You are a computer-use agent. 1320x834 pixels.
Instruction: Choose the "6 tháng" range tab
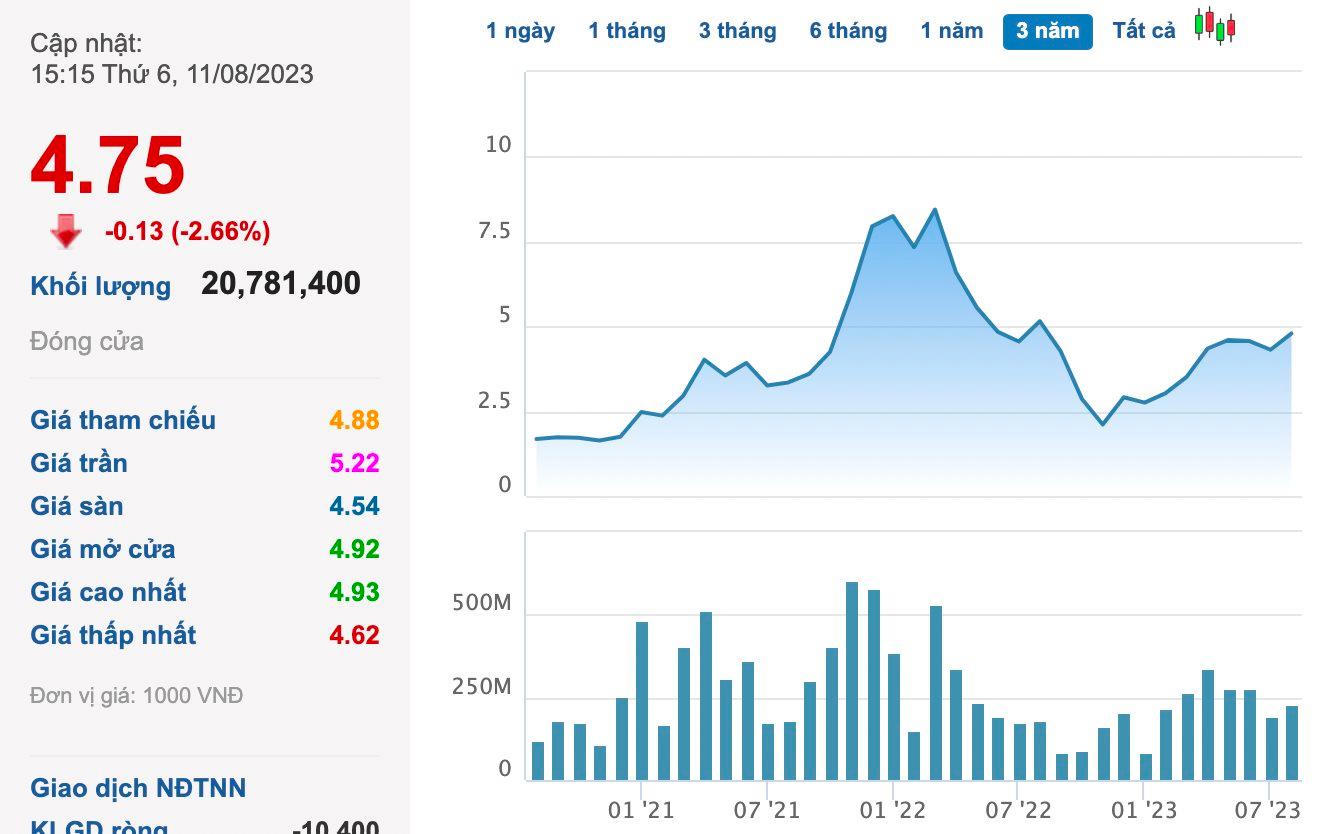coord(848,31)
